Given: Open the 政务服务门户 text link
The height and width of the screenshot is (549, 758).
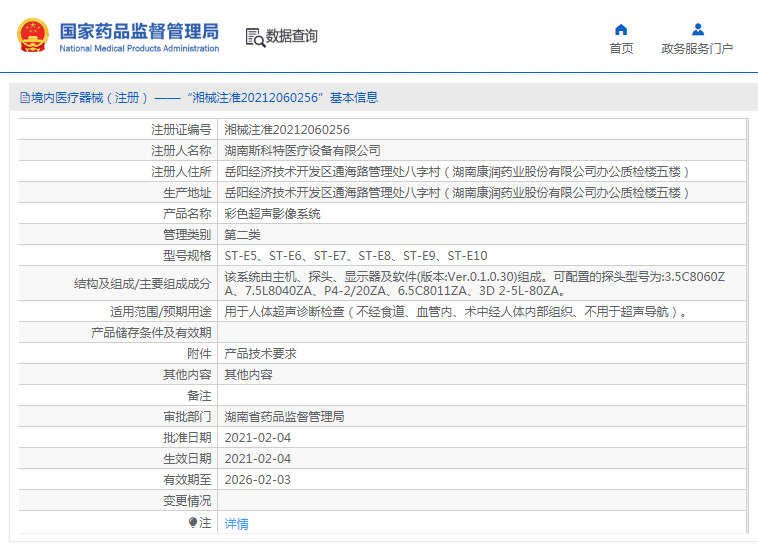Looking at the screenshot, I should [697, 49].
